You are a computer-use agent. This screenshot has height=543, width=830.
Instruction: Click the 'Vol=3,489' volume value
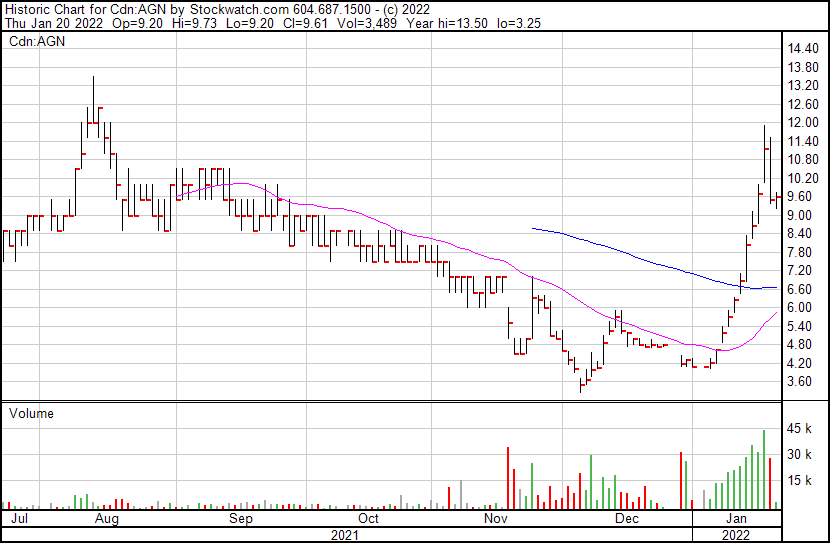pos(367,23)
